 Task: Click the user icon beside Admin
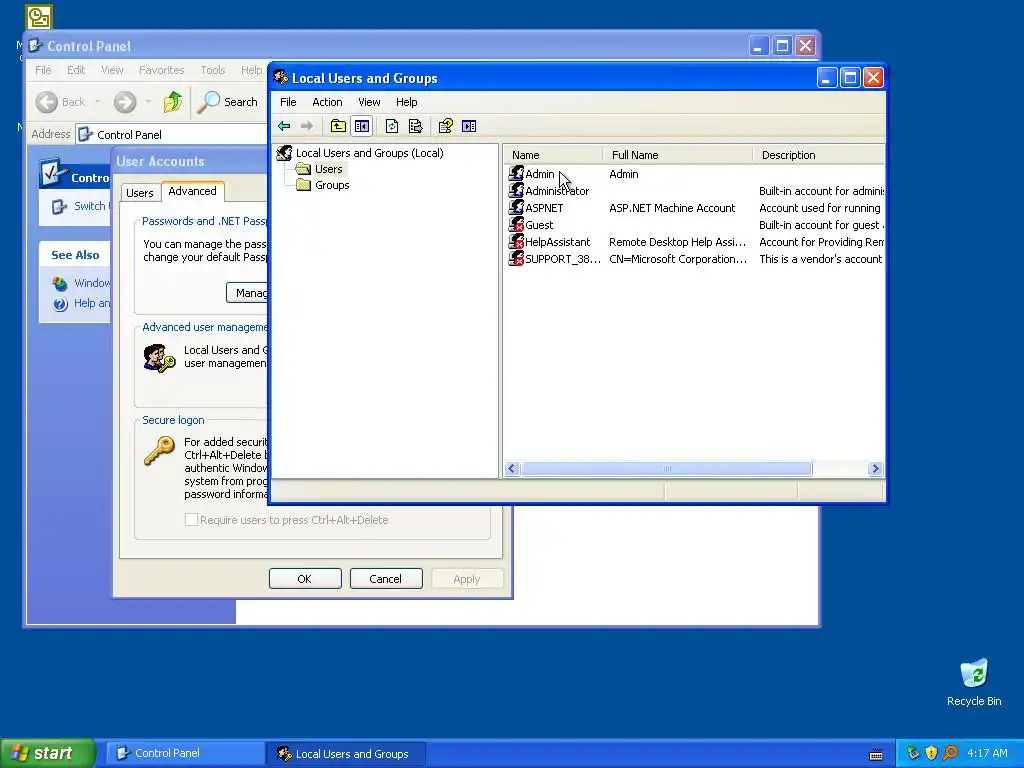pyautogui.click(x=516, y=174)
